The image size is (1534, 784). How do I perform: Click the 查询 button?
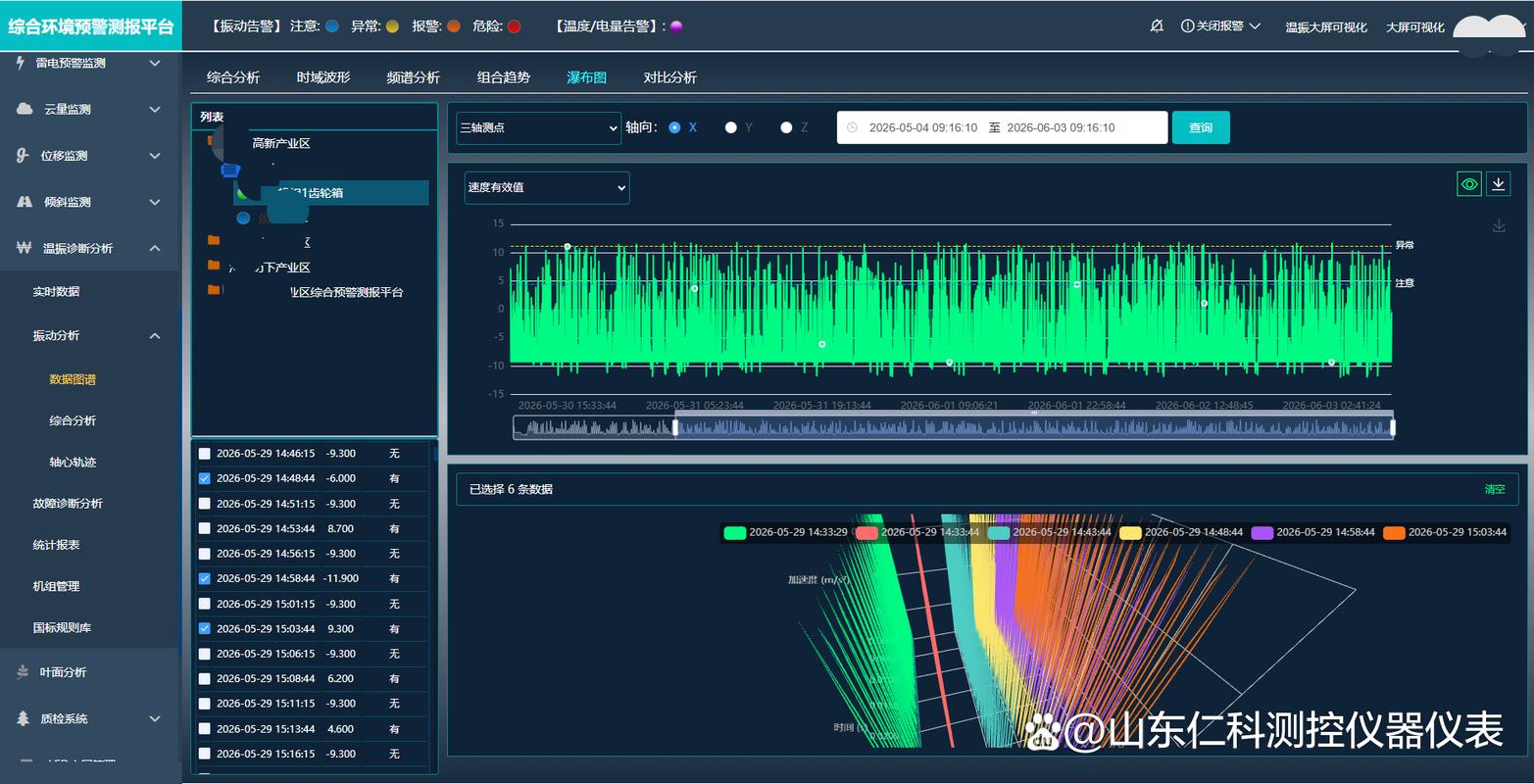(x=1201, y=127)
